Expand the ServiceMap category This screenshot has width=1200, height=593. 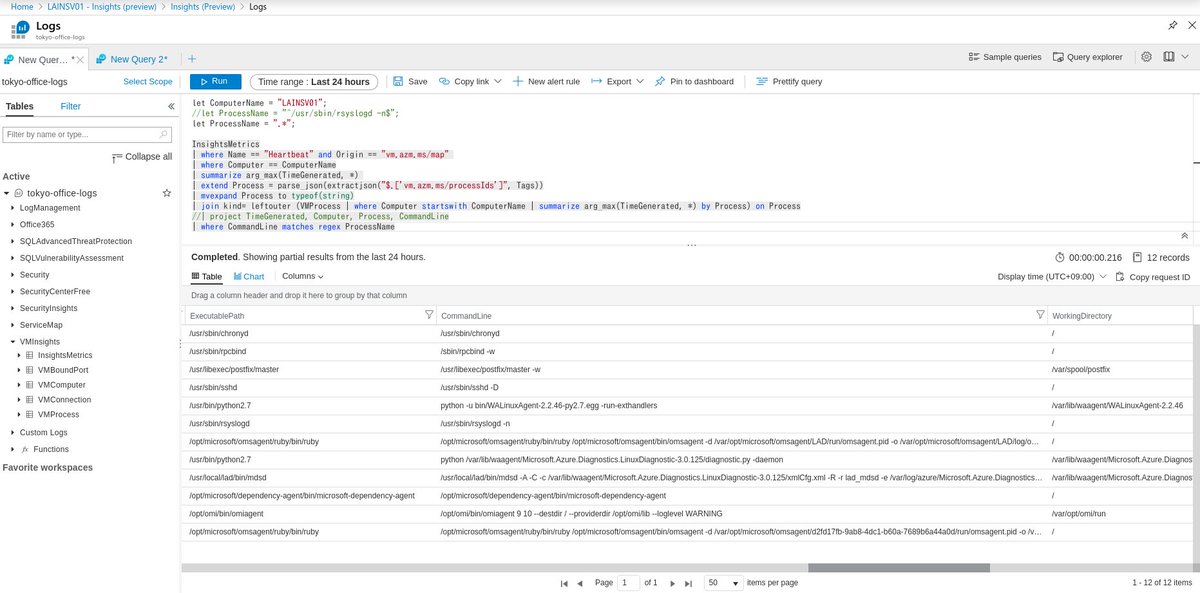pos(12,325)
